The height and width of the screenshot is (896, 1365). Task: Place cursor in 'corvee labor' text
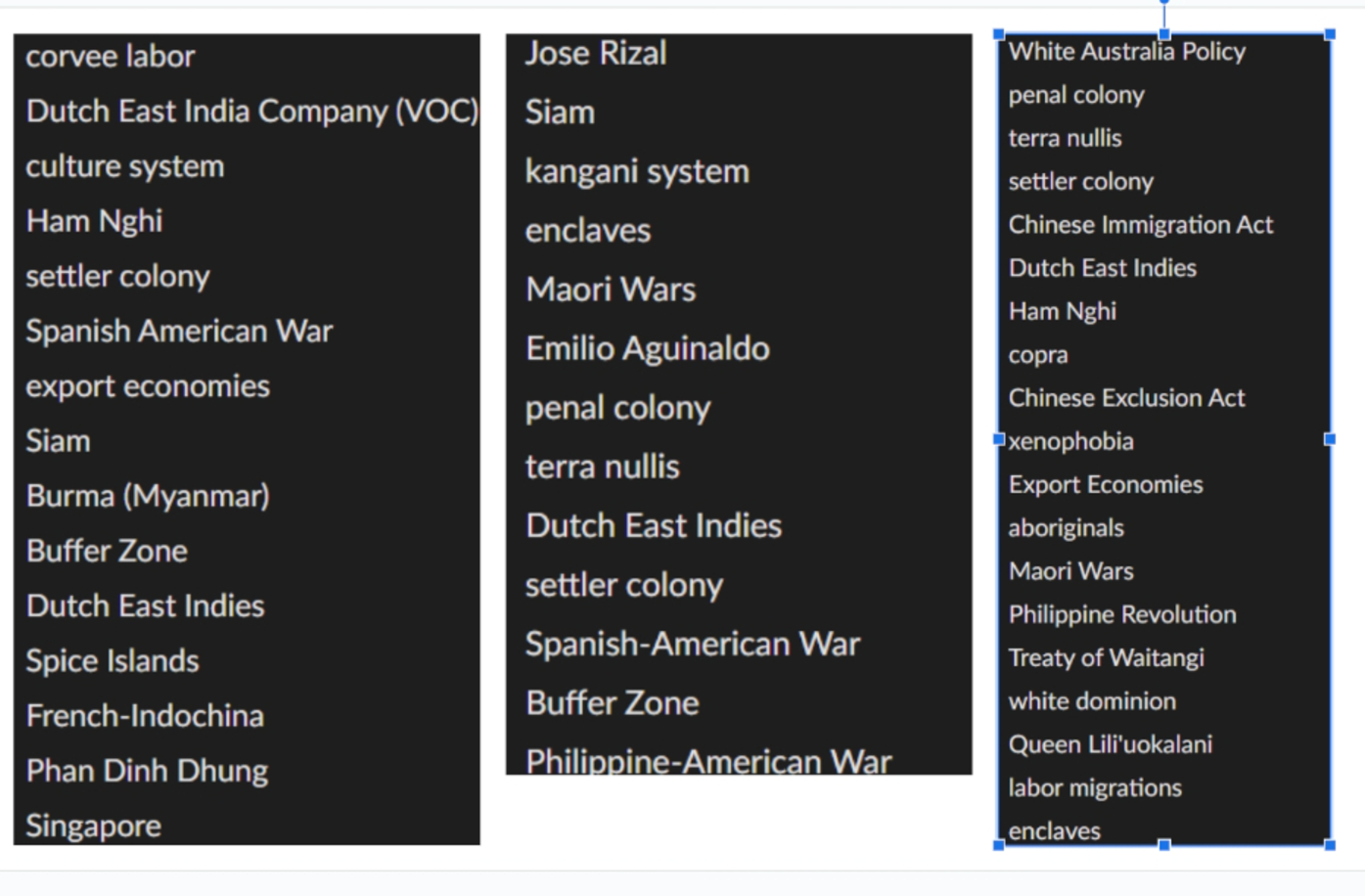point(111,57)
